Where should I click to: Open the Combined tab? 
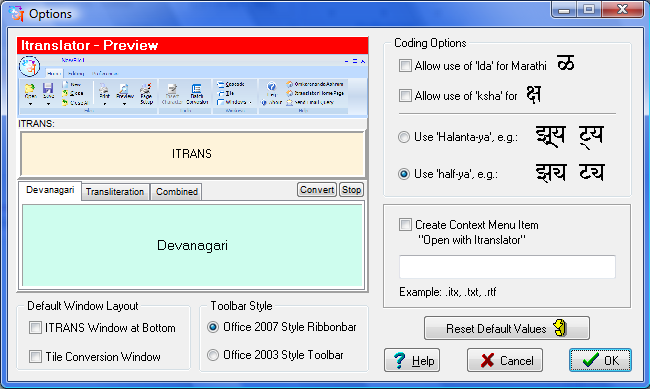(x=177, y=192)
